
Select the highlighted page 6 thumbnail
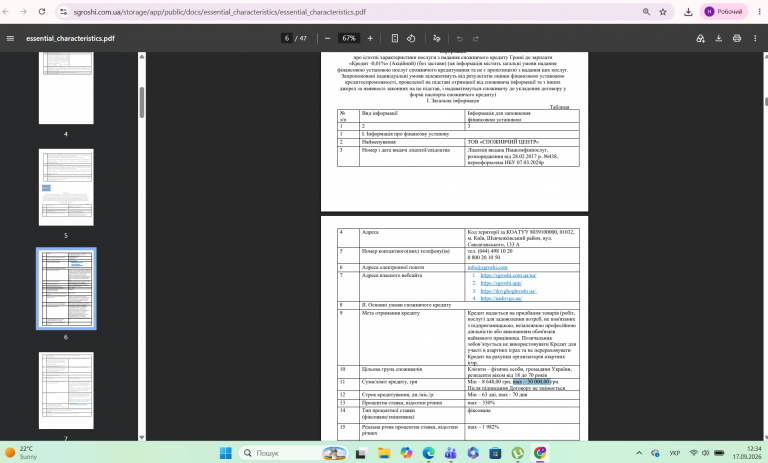click(x=66, y=289)
